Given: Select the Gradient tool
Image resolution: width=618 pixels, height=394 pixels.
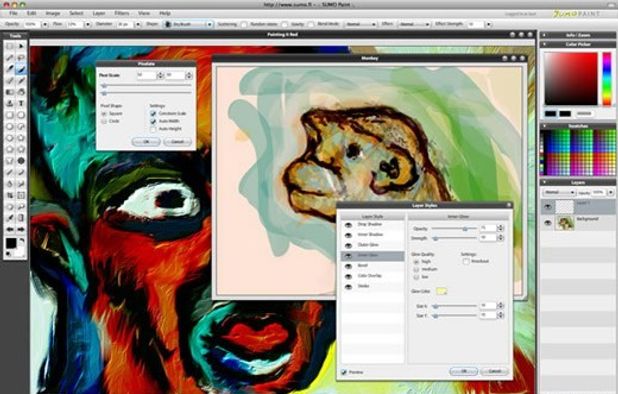Looking at the screenshot, I should pyautogui.click(x=10, y=92).
